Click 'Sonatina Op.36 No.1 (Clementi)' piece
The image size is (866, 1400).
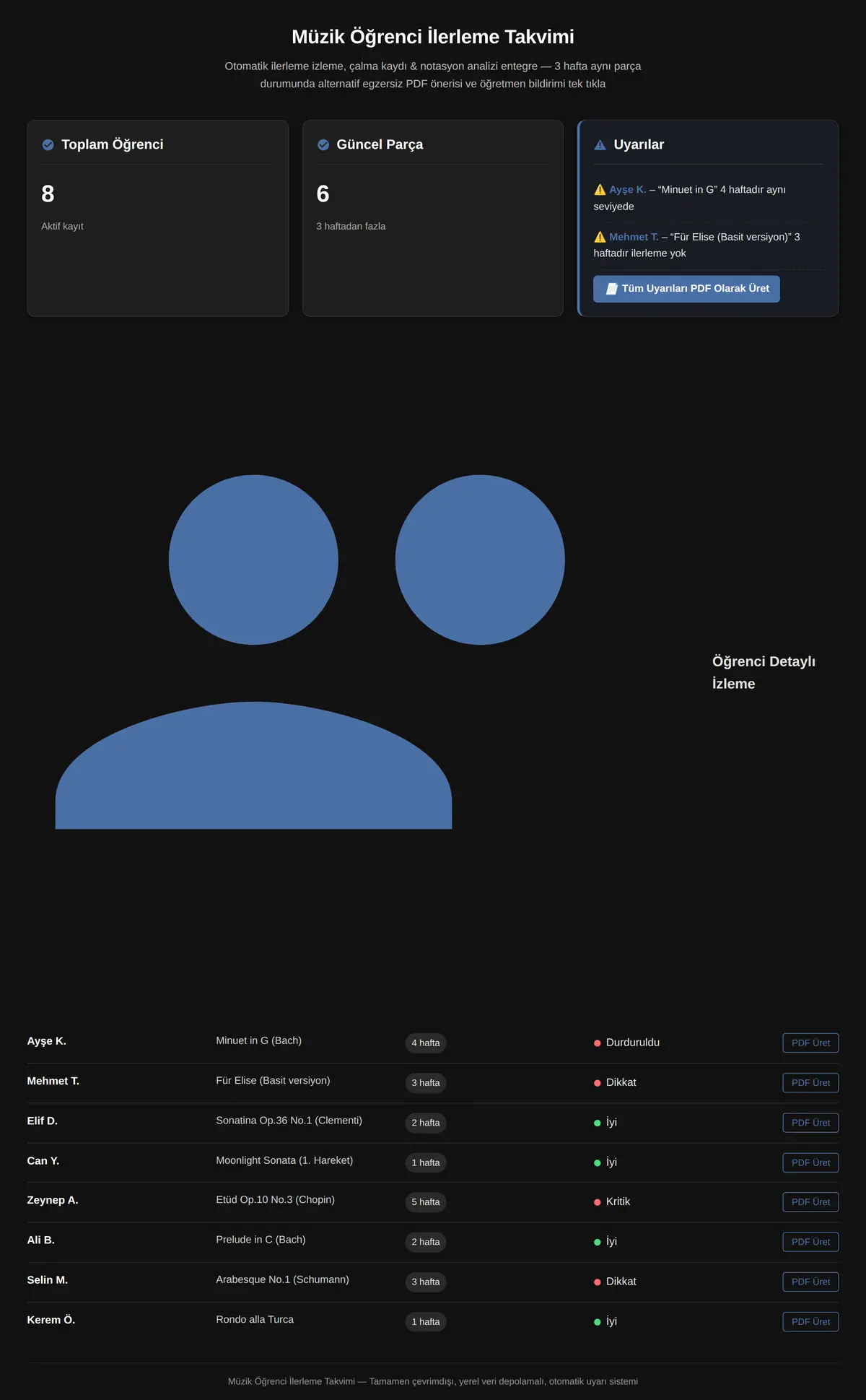(x=289, y=1121)
